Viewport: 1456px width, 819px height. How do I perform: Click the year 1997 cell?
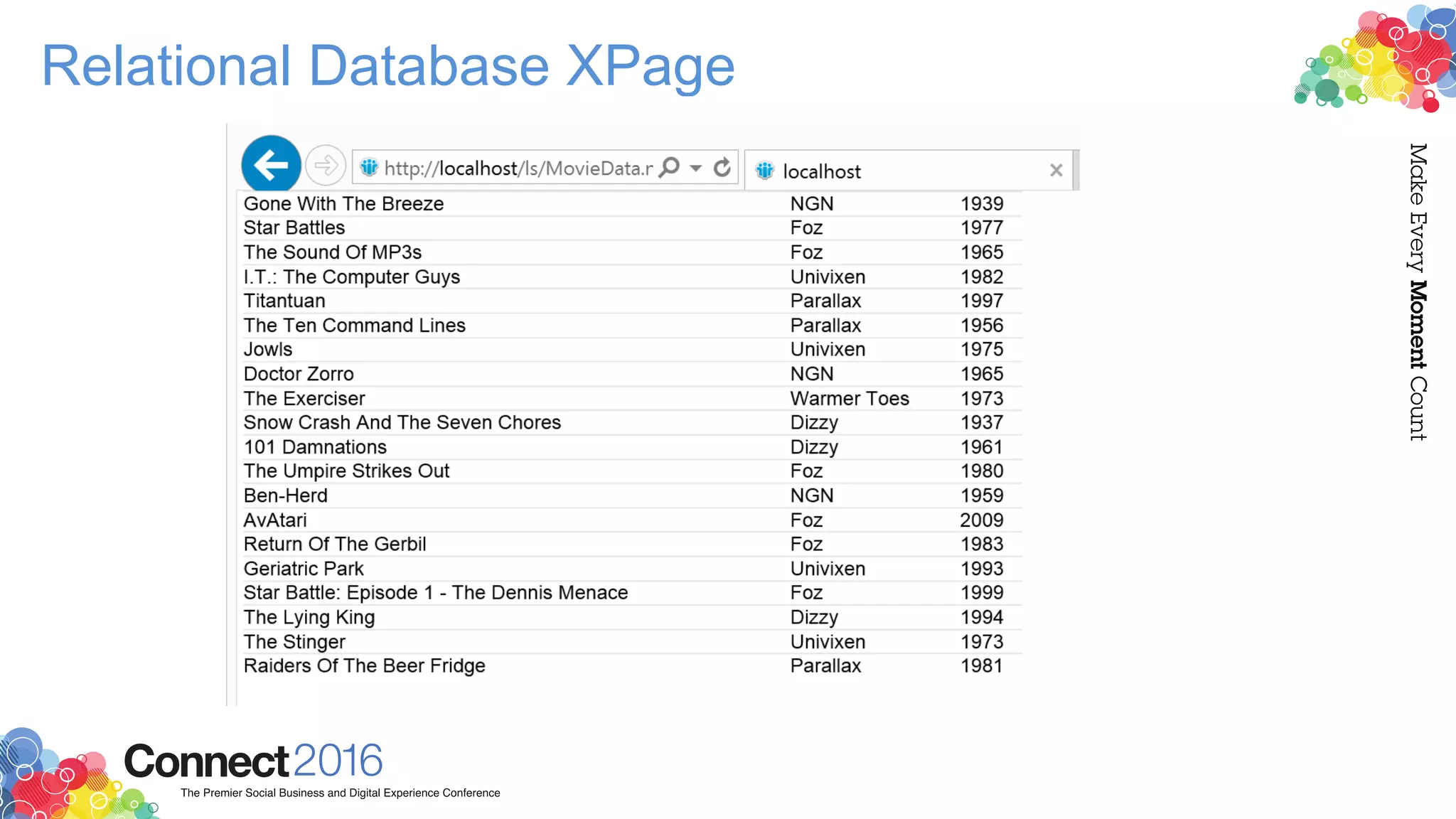coord(982,301)
